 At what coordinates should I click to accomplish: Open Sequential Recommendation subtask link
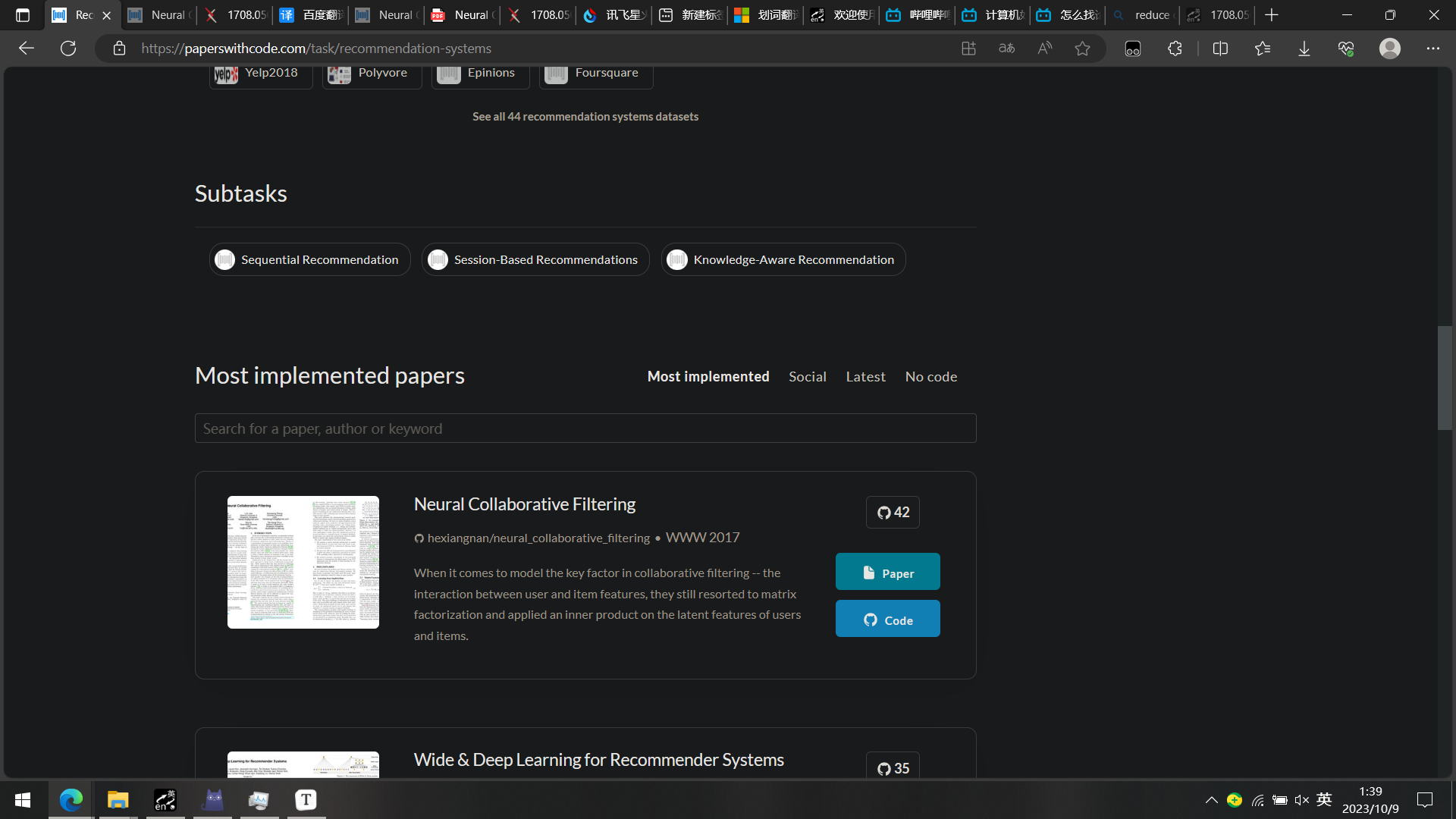(309, 260)
